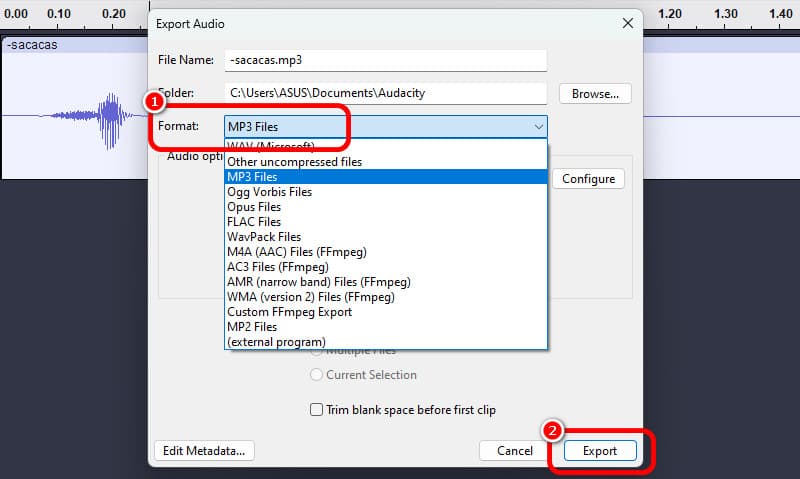Close the Export Audio dialog
800x479 pixels.
click(x=628, y=23)
